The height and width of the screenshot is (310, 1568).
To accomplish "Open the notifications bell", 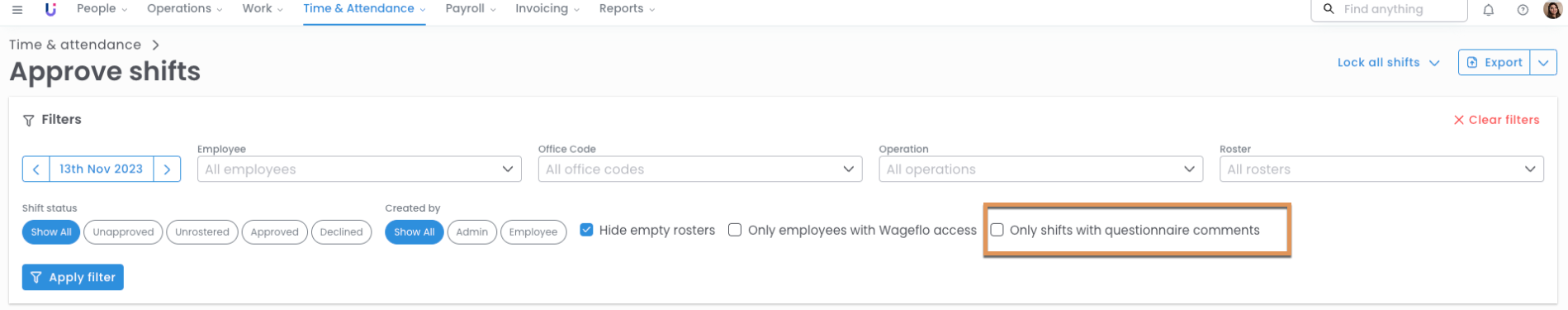I will 1488,10.
